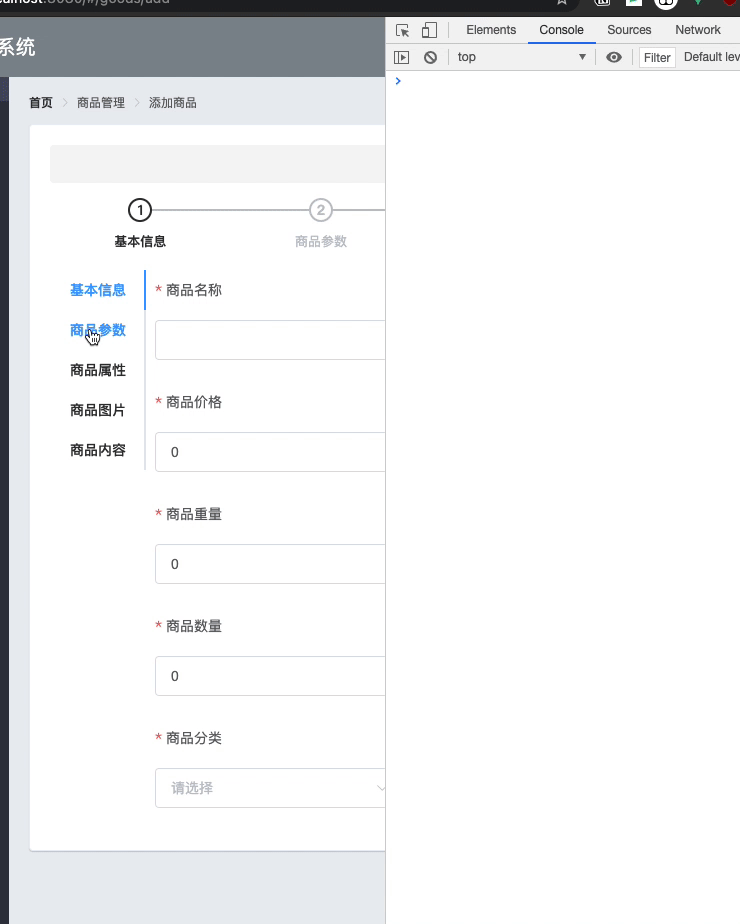Open the 'top' JavaScript context dropdown

522,57
